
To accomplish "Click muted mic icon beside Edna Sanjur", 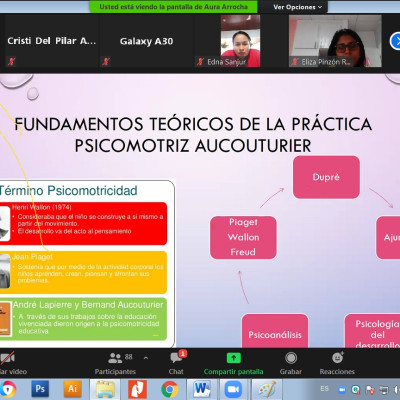I will [200, 62].
